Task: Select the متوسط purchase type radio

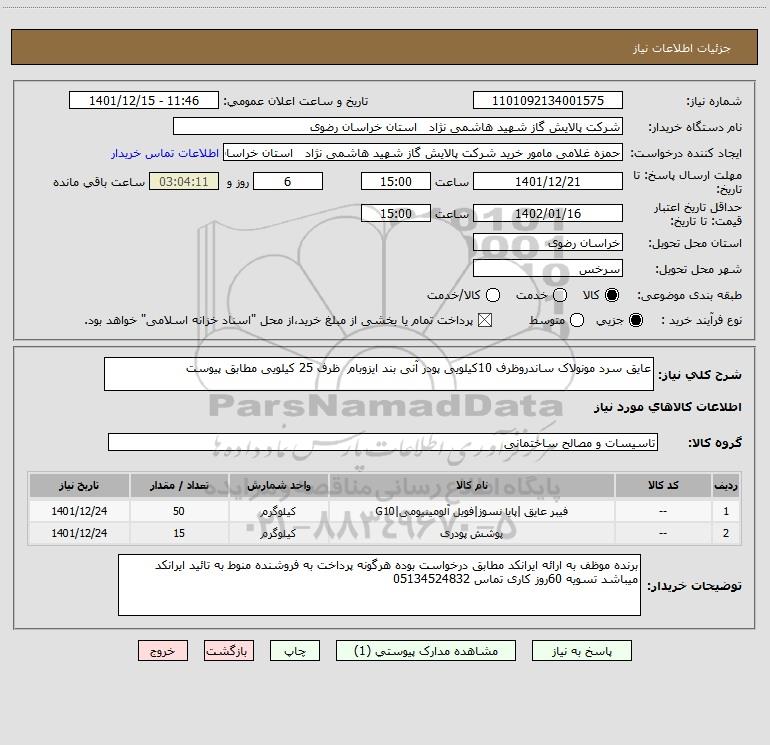Action: tap(577, 320)
